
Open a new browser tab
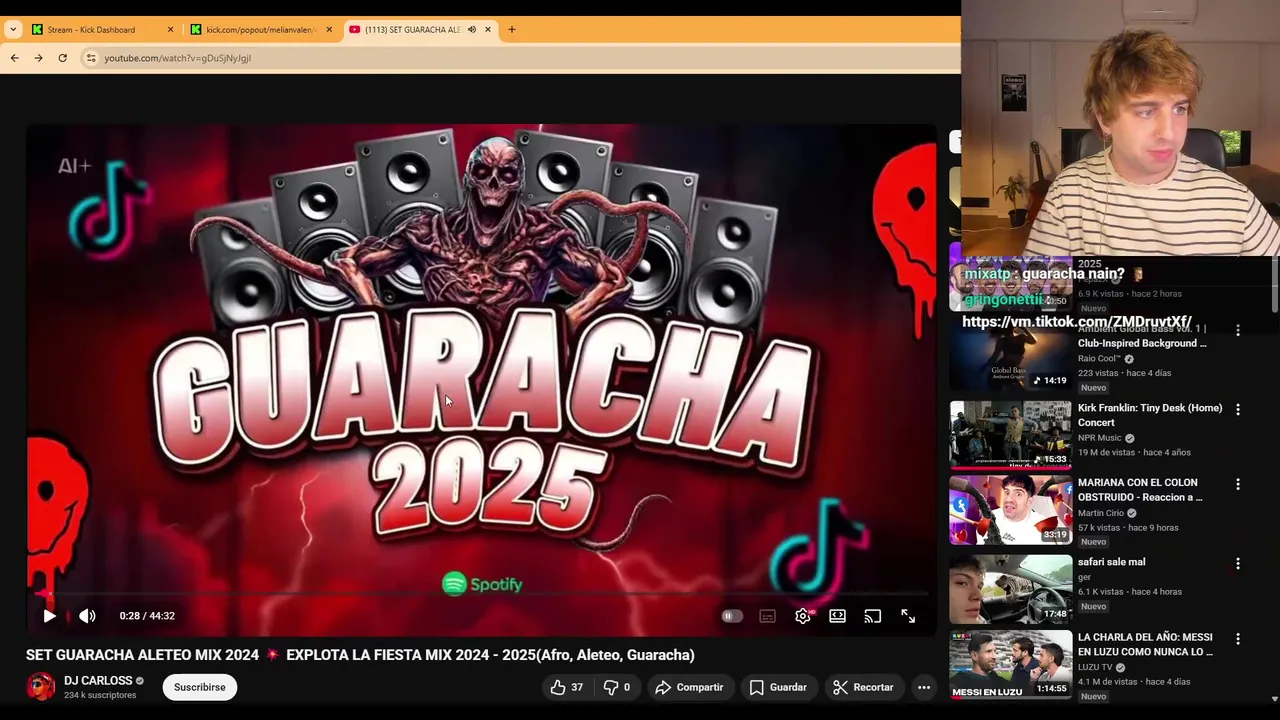(512, 30)
